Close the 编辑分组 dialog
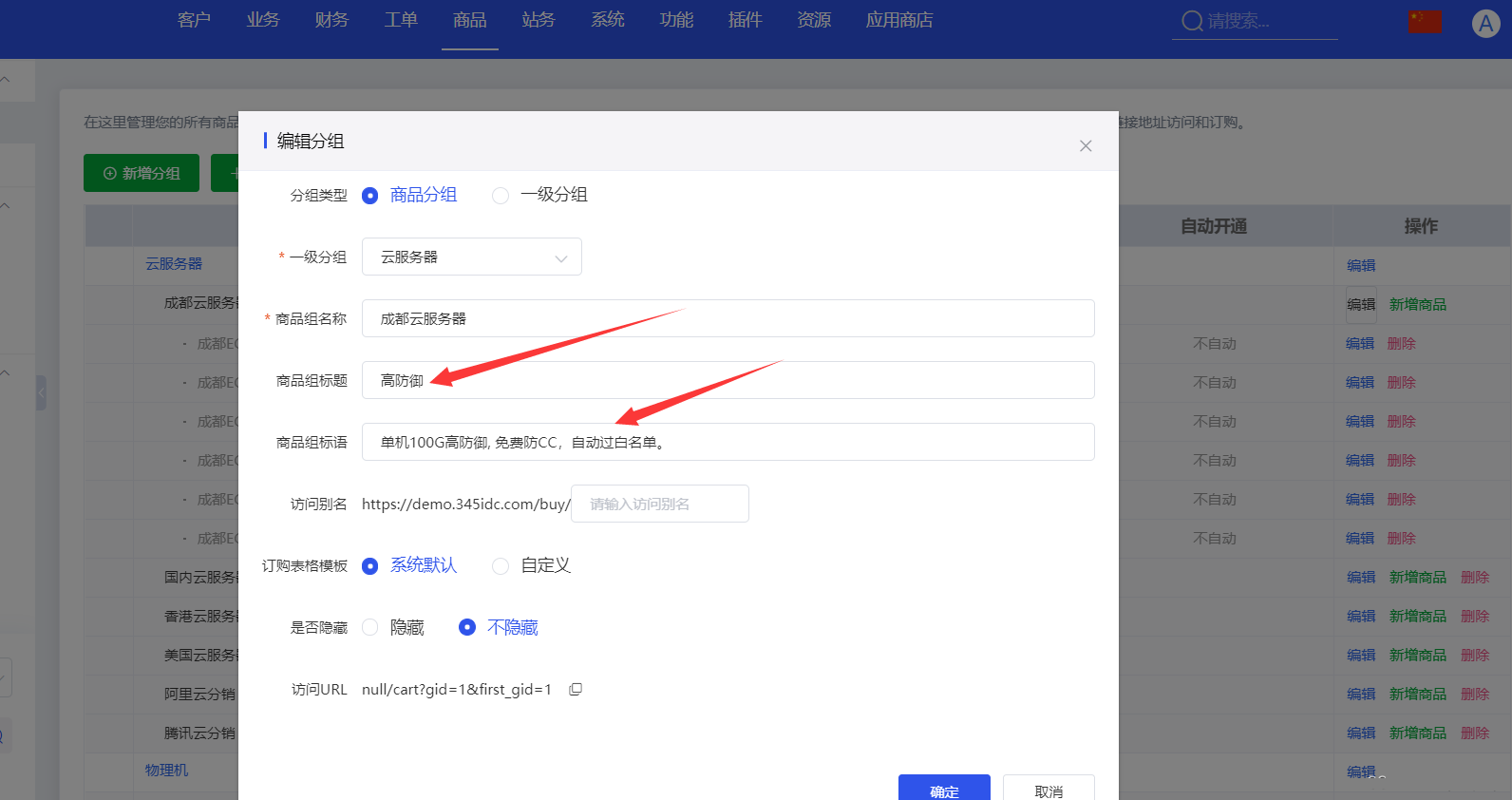 pyautogui.click(x=1086, y=145)
